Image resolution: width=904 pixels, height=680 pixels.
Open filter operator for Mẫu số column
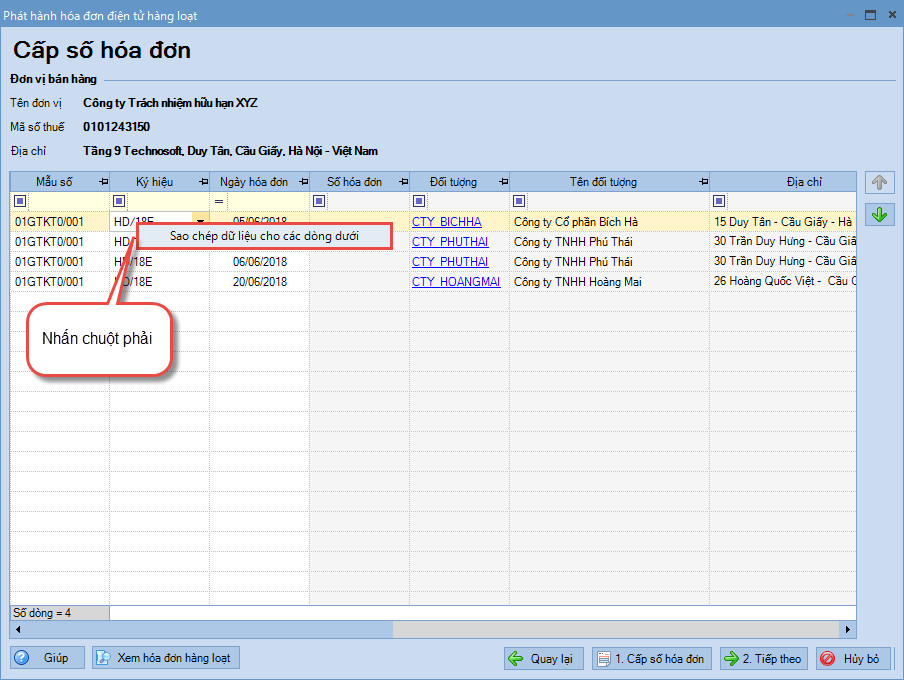click(19, 201)
